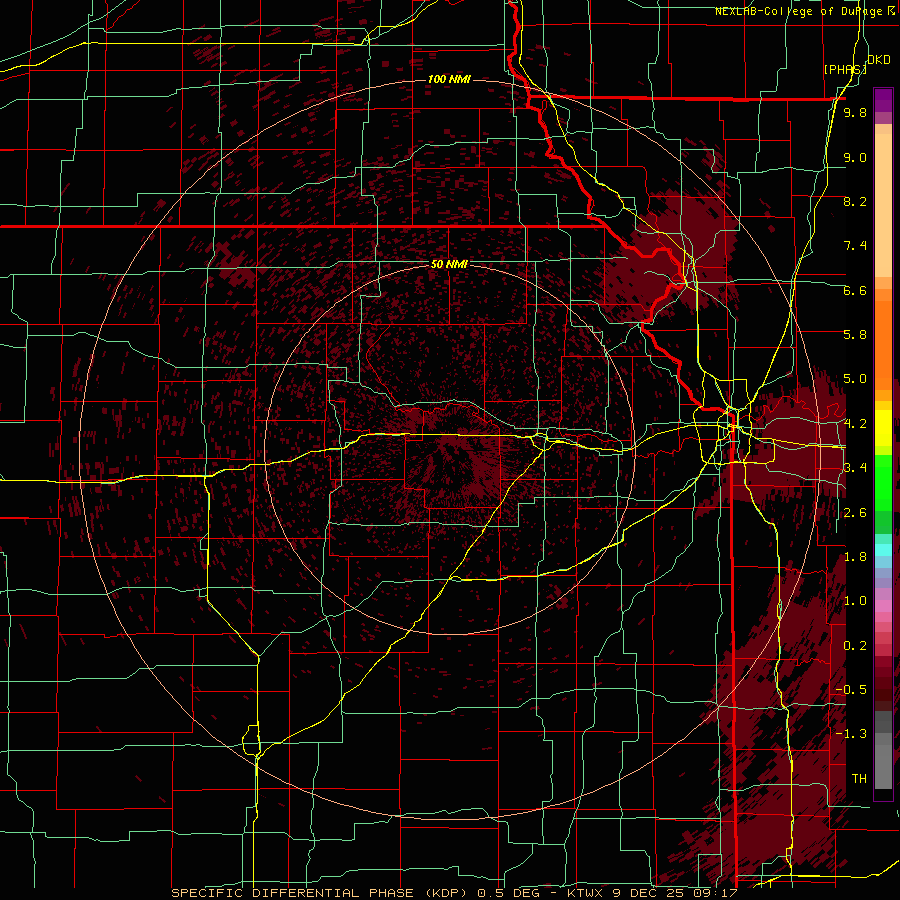Pick the bright yellow color bar segment

tap(883, 428)
